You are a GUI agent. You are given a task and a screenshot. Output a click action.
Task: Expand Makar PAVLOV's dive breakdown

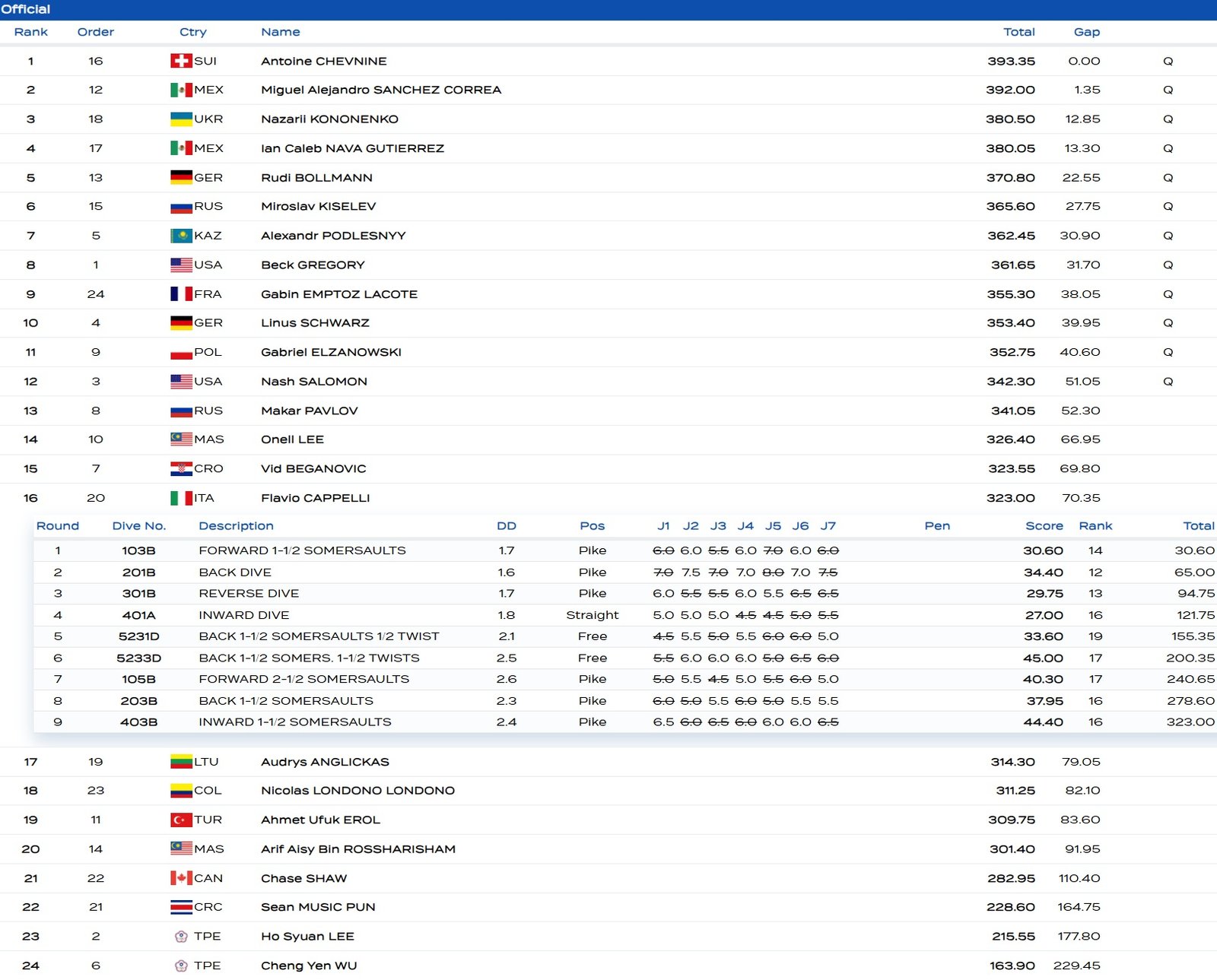coord(608,411)
